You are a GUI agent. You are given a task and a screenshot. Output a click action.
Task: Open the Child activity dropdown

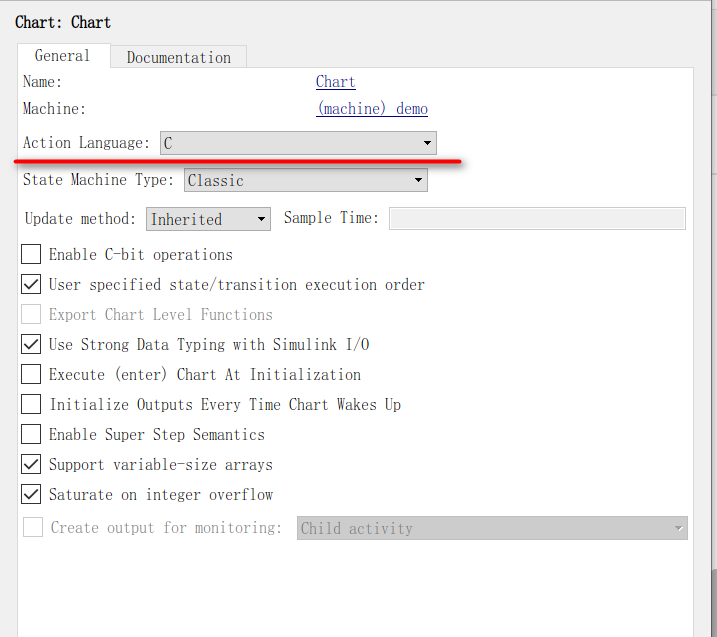[491, 528]
